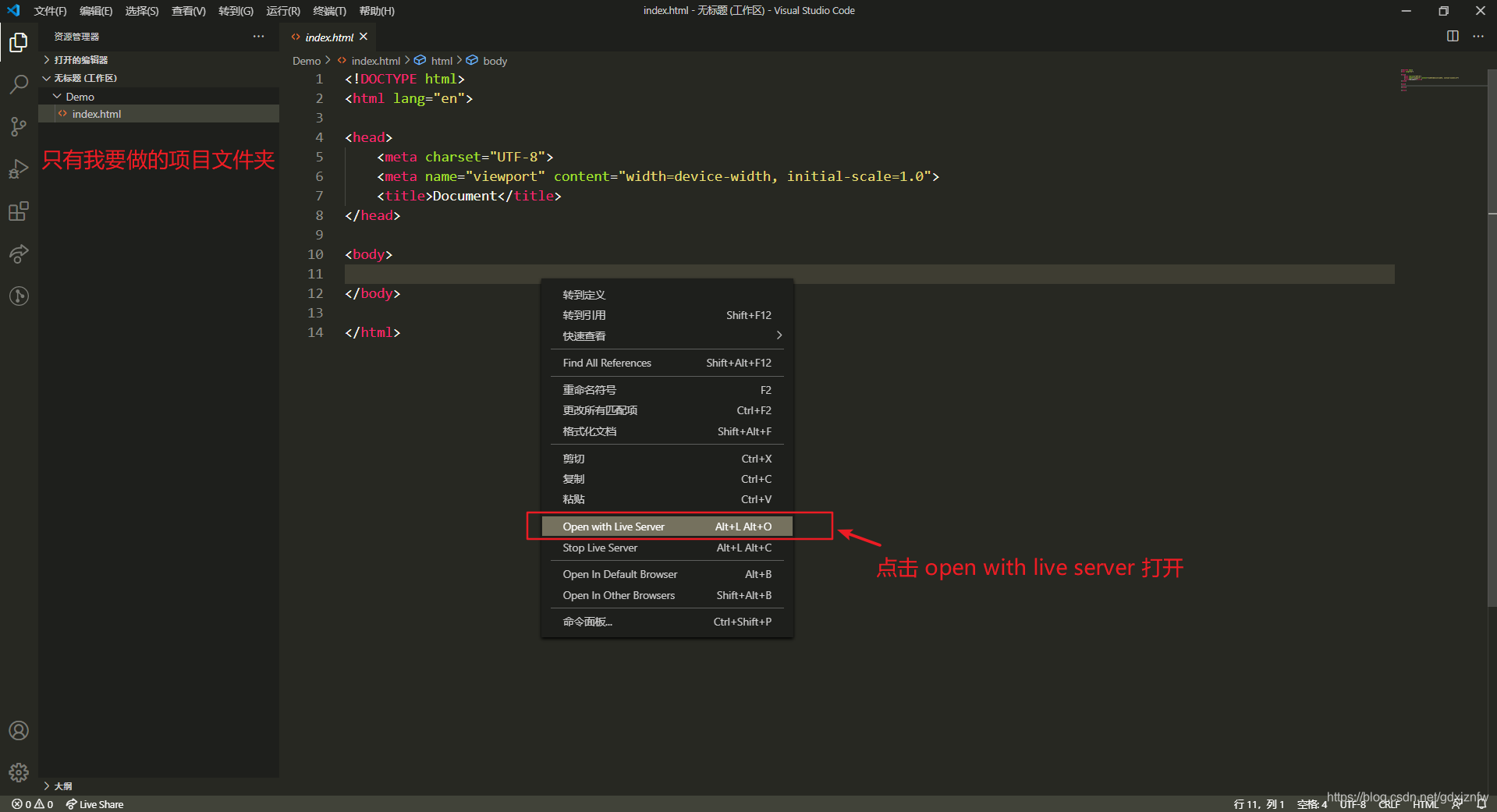Choose 重命名符号 in context menu
1497x812 pixels.
click(667, 390)
